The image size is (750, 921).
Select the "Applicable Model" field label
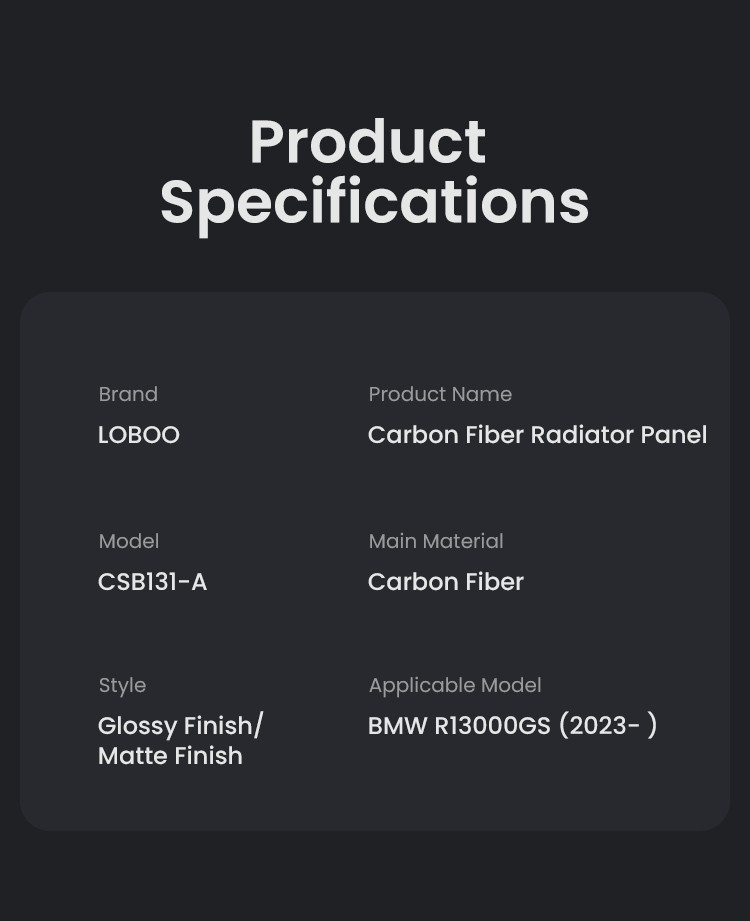tap(455, 685)
